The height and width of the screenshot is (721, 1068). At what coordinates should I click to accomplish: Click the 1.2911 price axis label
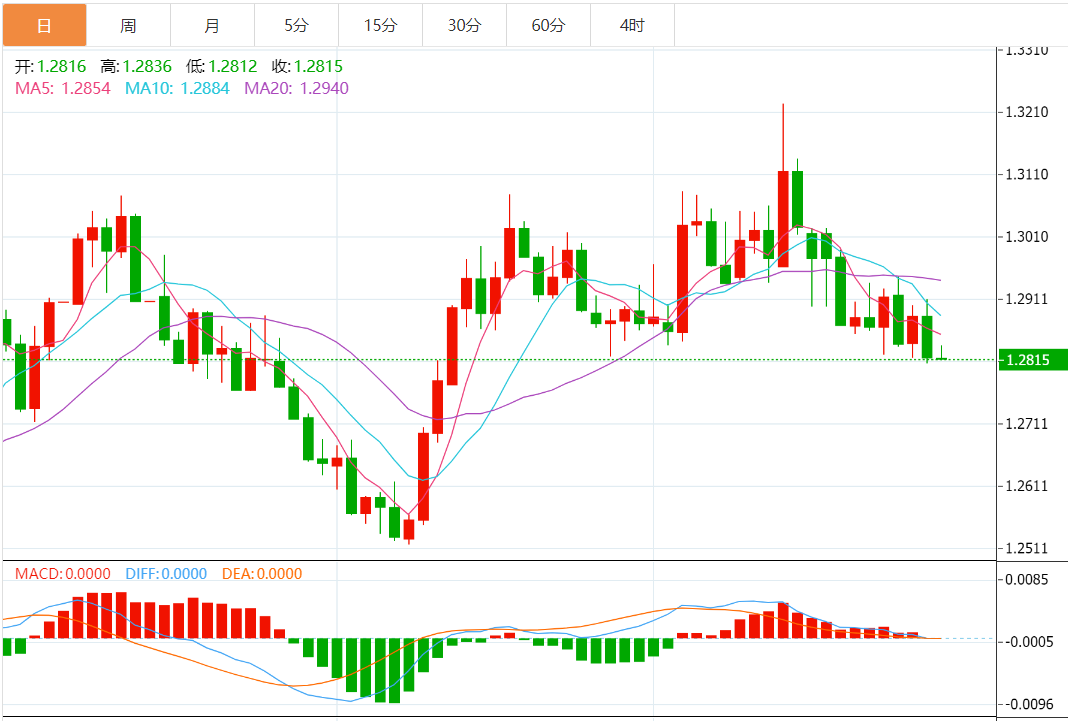tap(1026, 300)
